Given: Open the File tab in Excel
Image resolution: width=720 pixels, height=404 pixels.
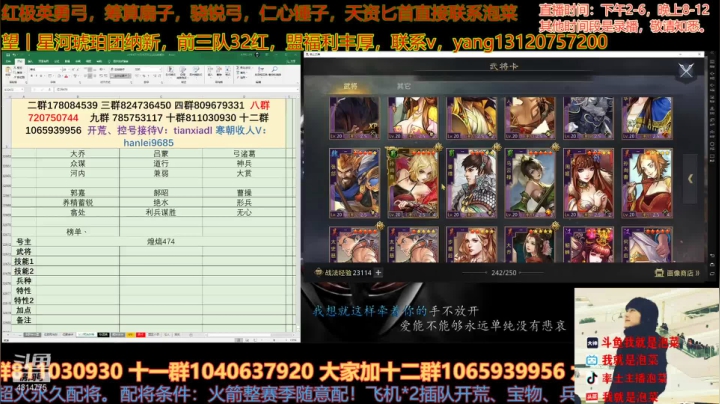Looking at the screenshot, I should (8, 61).
